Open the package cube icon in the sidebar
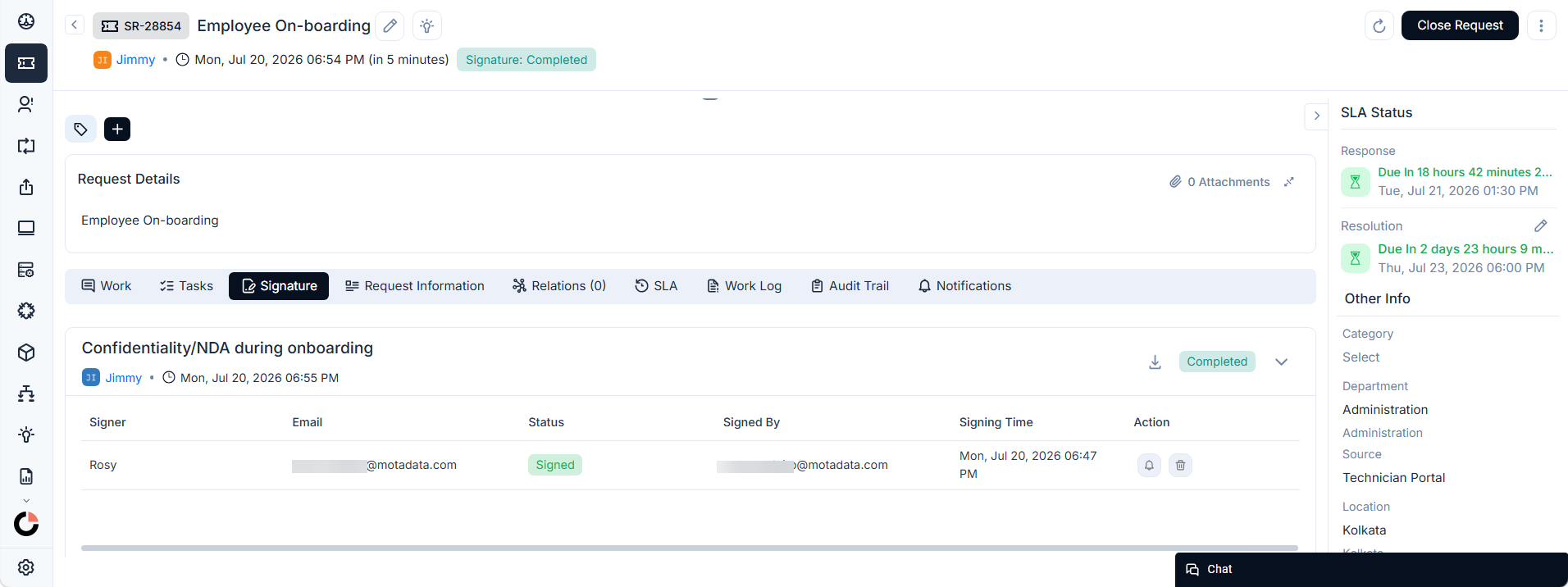Screen dimensions: 1568x587 click(x=26, y=353)
